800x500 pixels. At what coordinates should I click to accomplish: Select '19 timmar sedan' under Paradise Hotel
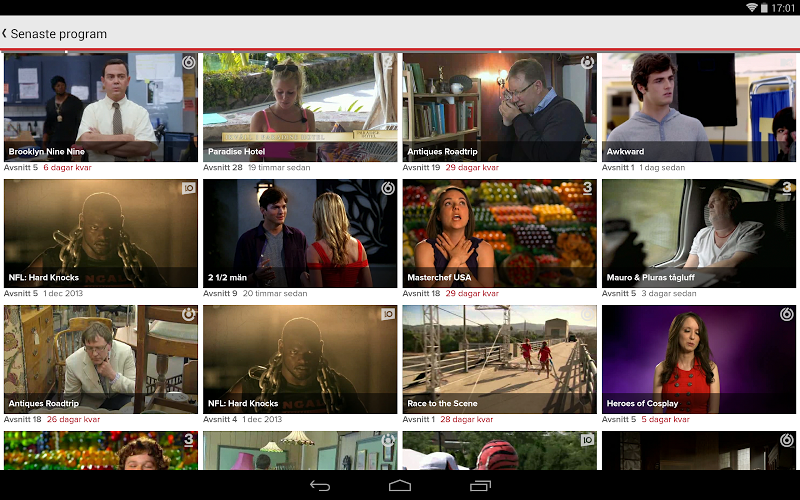pos(279,167)
